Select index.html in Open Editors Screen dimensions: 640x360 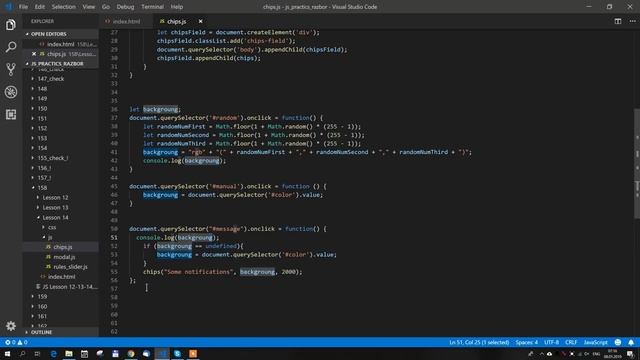pos(60,44)
